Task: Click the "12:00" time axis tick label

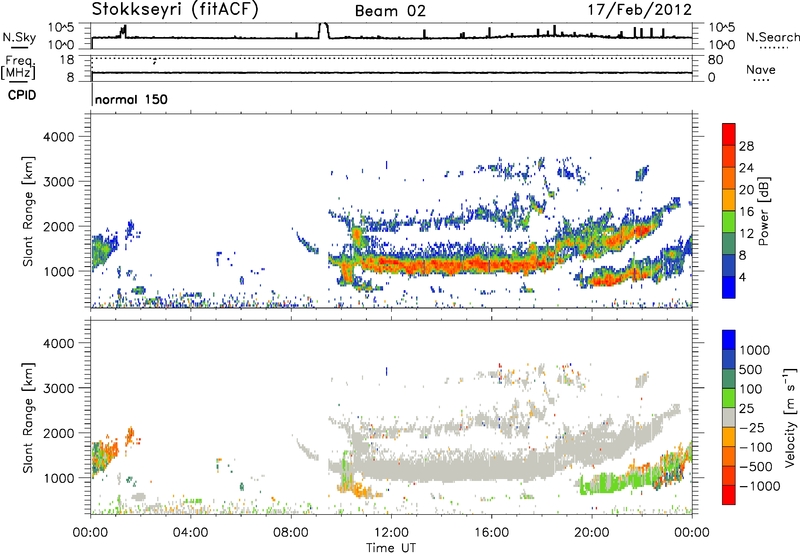Action: (x=391, y=533)
